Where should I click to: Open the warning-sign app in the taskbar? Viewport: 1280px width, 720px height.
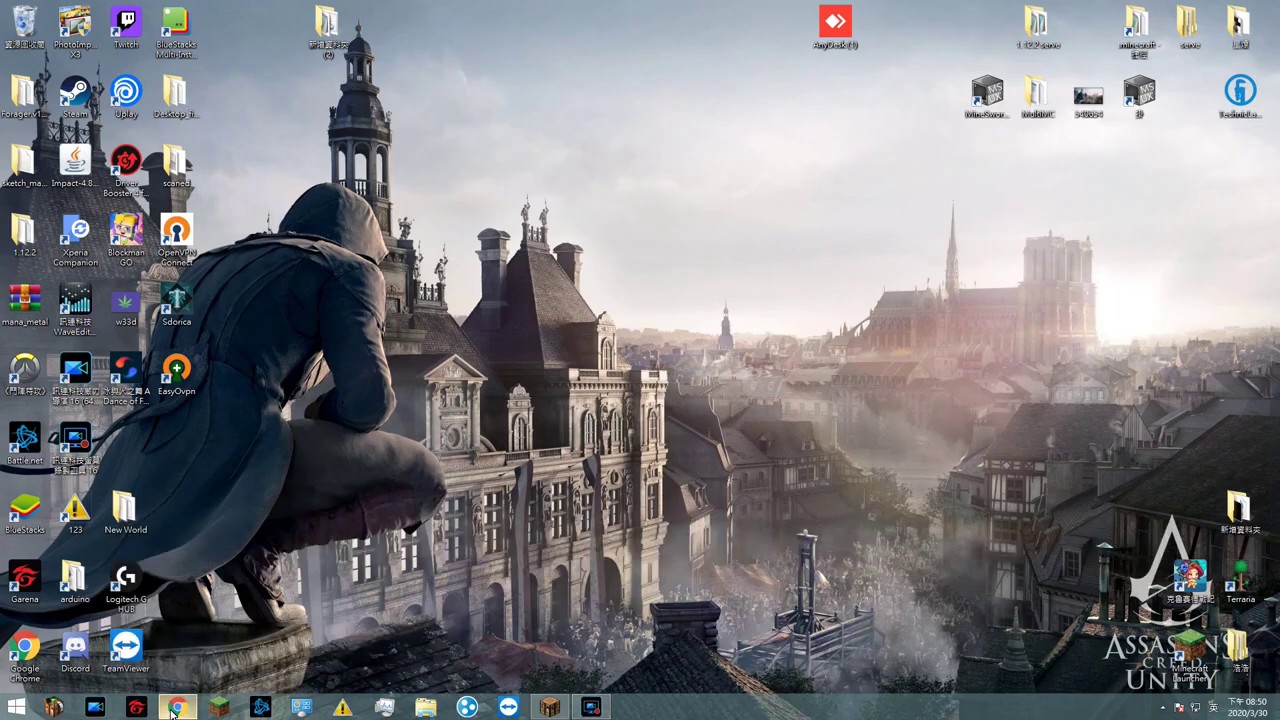pyautogui.click(x=343, y=707)
